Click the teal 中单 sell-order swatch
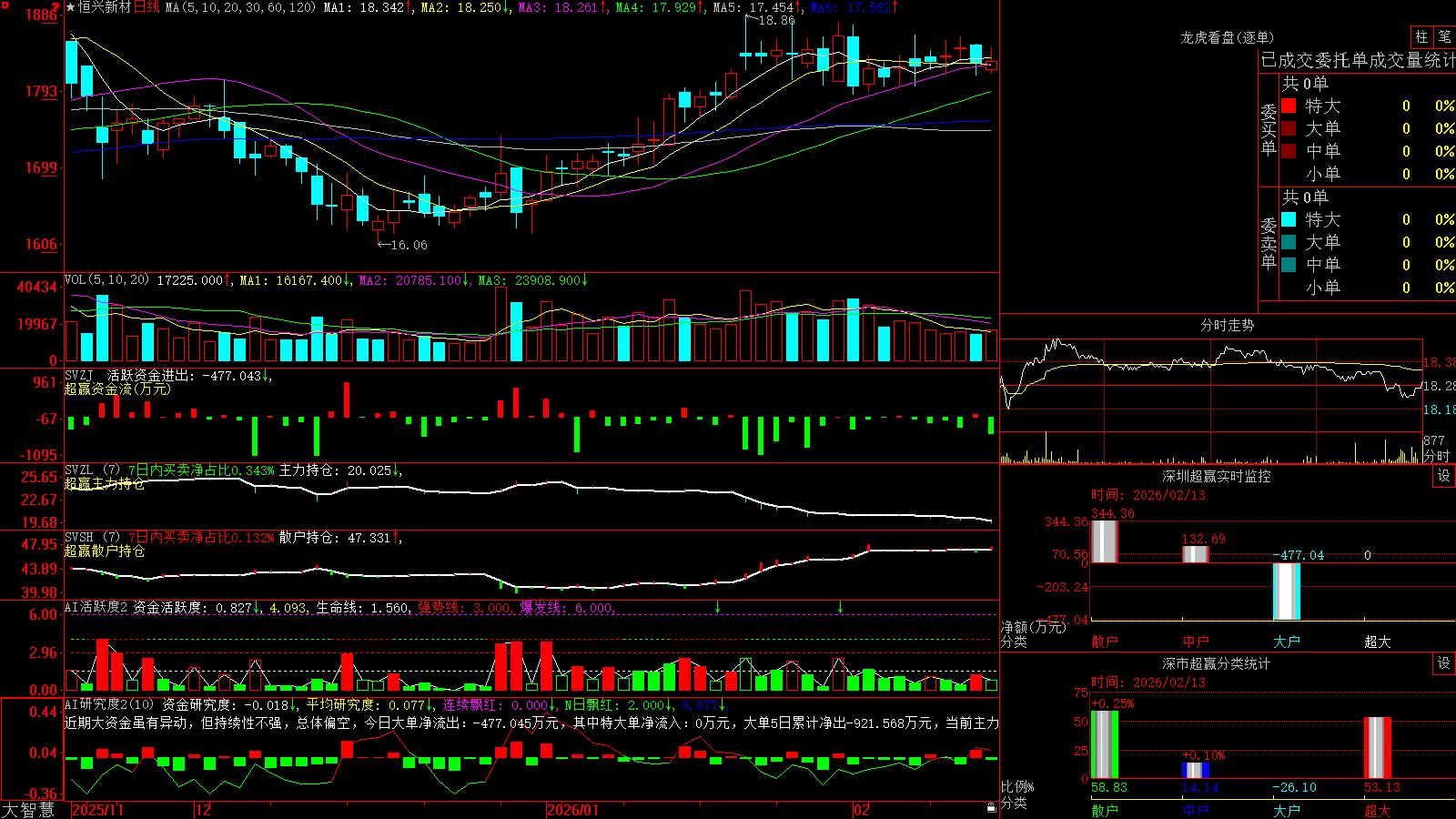 click(x=1289, y=265)
